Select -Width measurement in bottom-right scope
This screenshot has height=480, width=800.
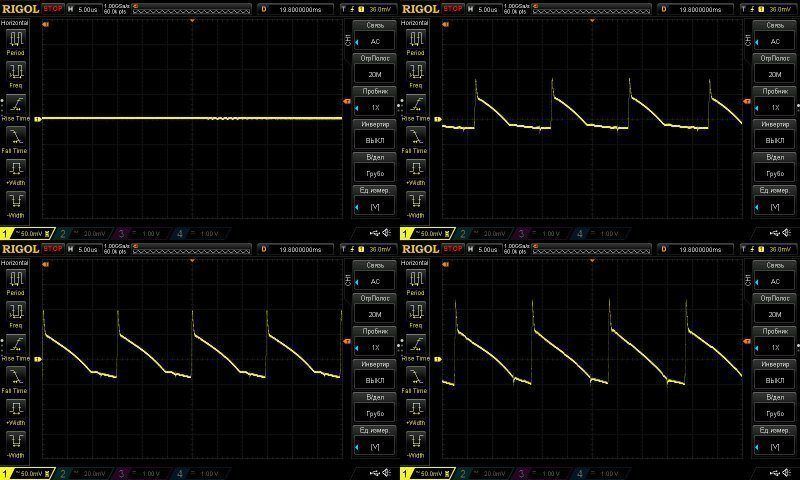416,445
